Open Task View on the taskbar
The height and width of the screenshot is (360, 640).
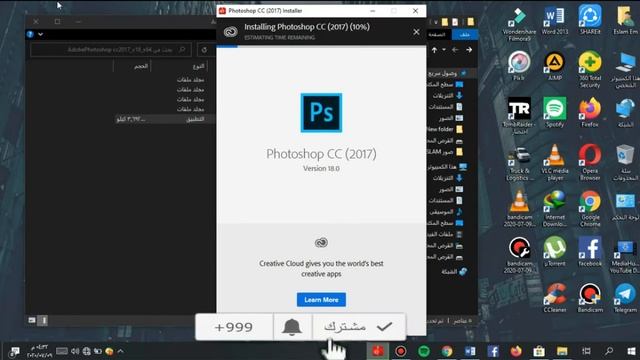click(587, 351)
